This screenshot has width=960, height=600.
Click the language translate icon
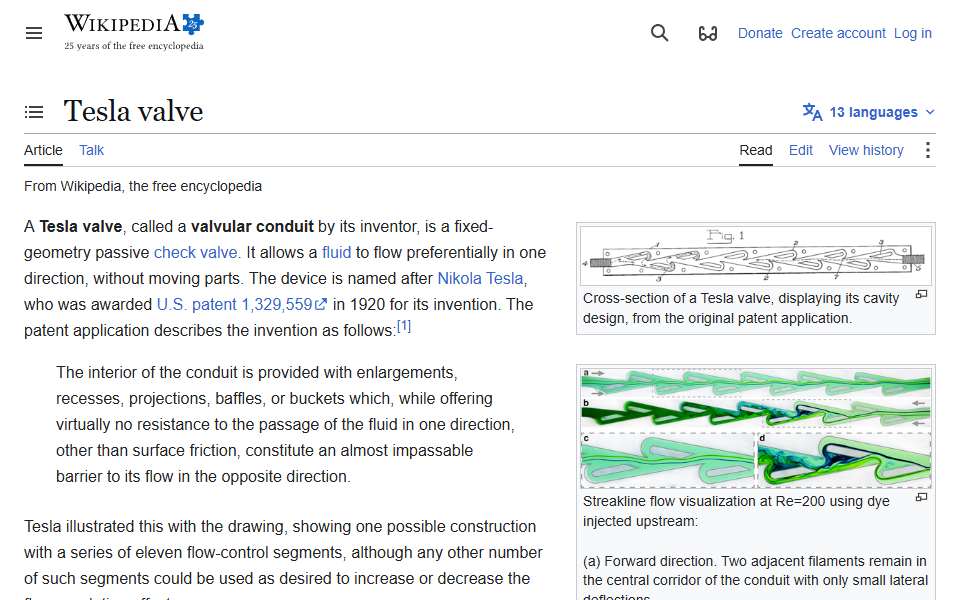[812, 112]
